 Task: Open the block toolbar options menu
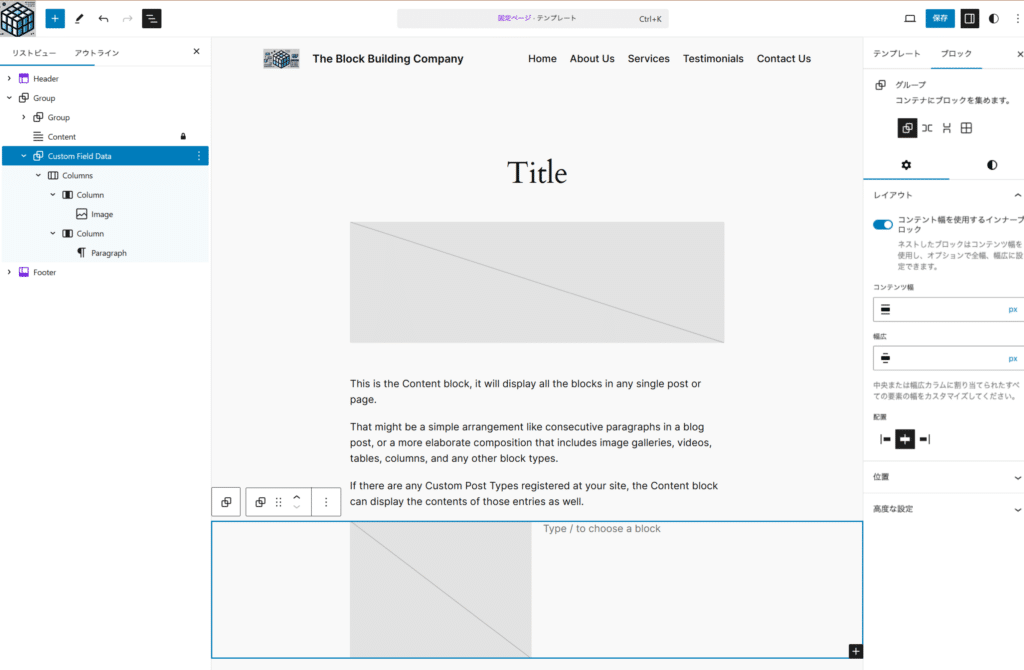pyautogui.click(x=326, y=501)
